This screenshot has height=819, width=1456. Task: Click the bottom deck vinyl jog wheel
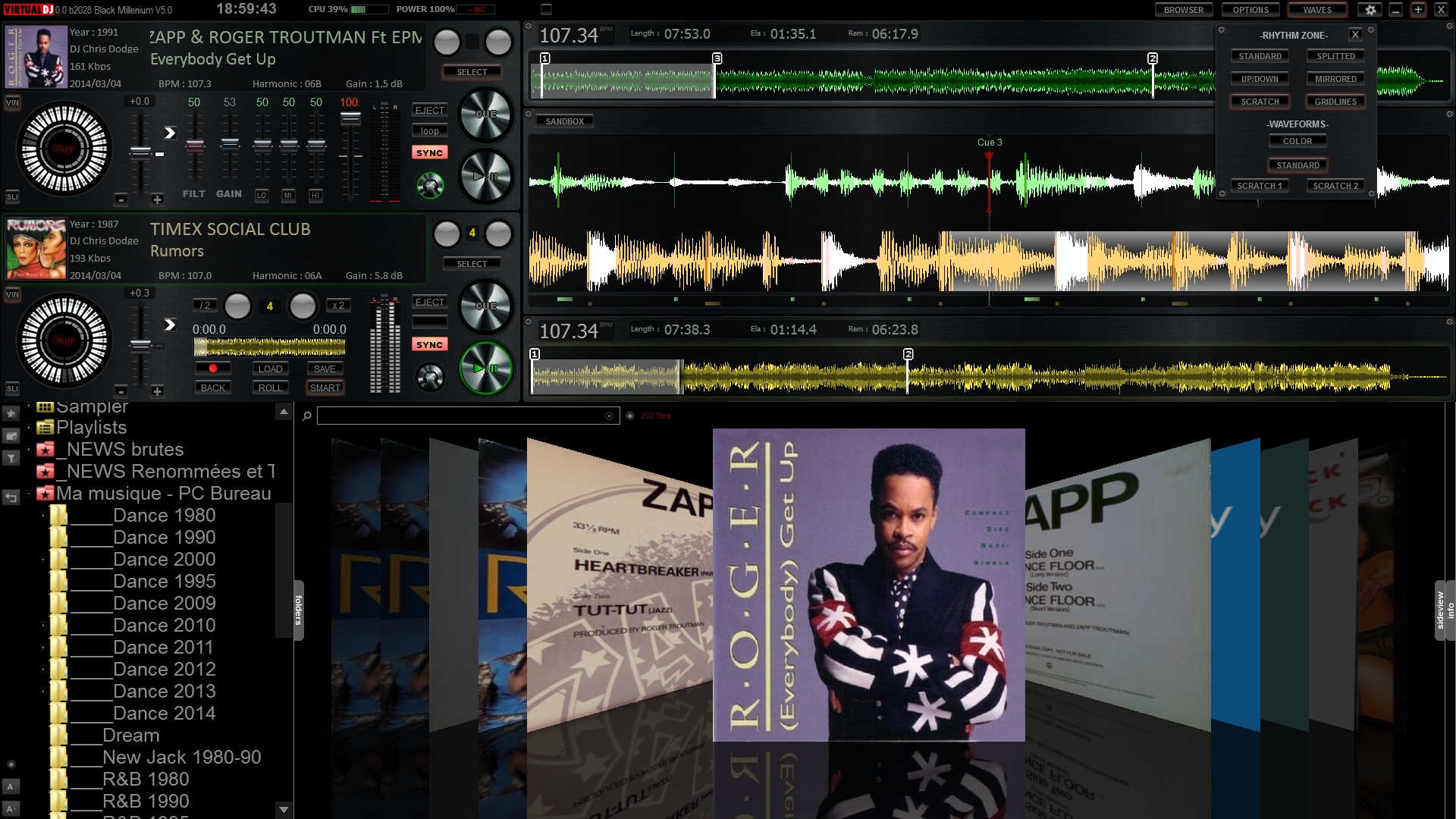pos(64,340)
